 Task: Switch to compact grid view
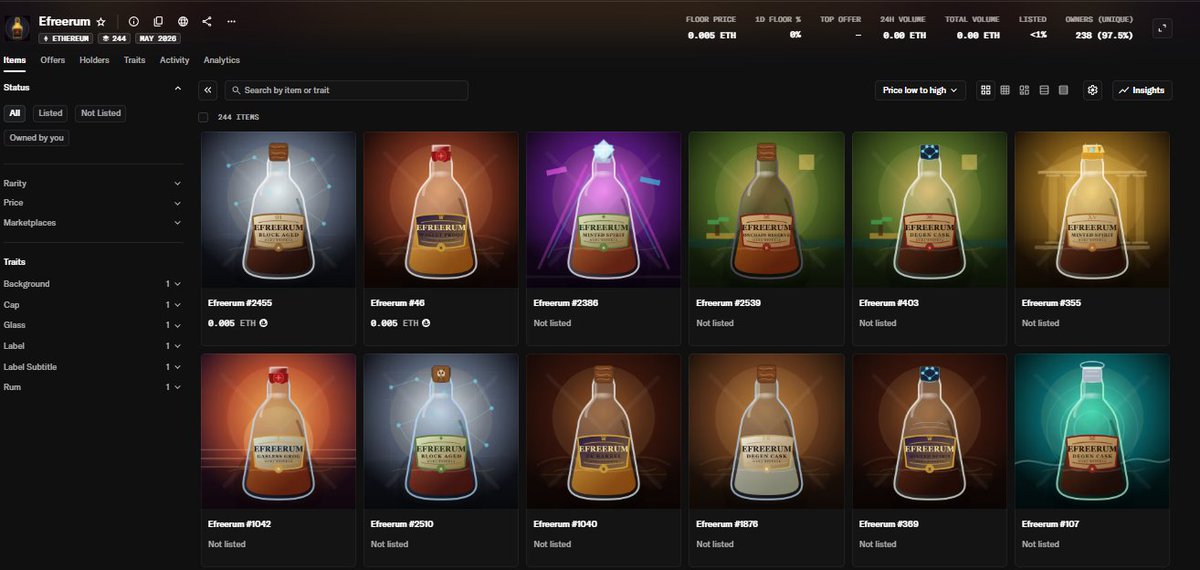[1005, 90]
